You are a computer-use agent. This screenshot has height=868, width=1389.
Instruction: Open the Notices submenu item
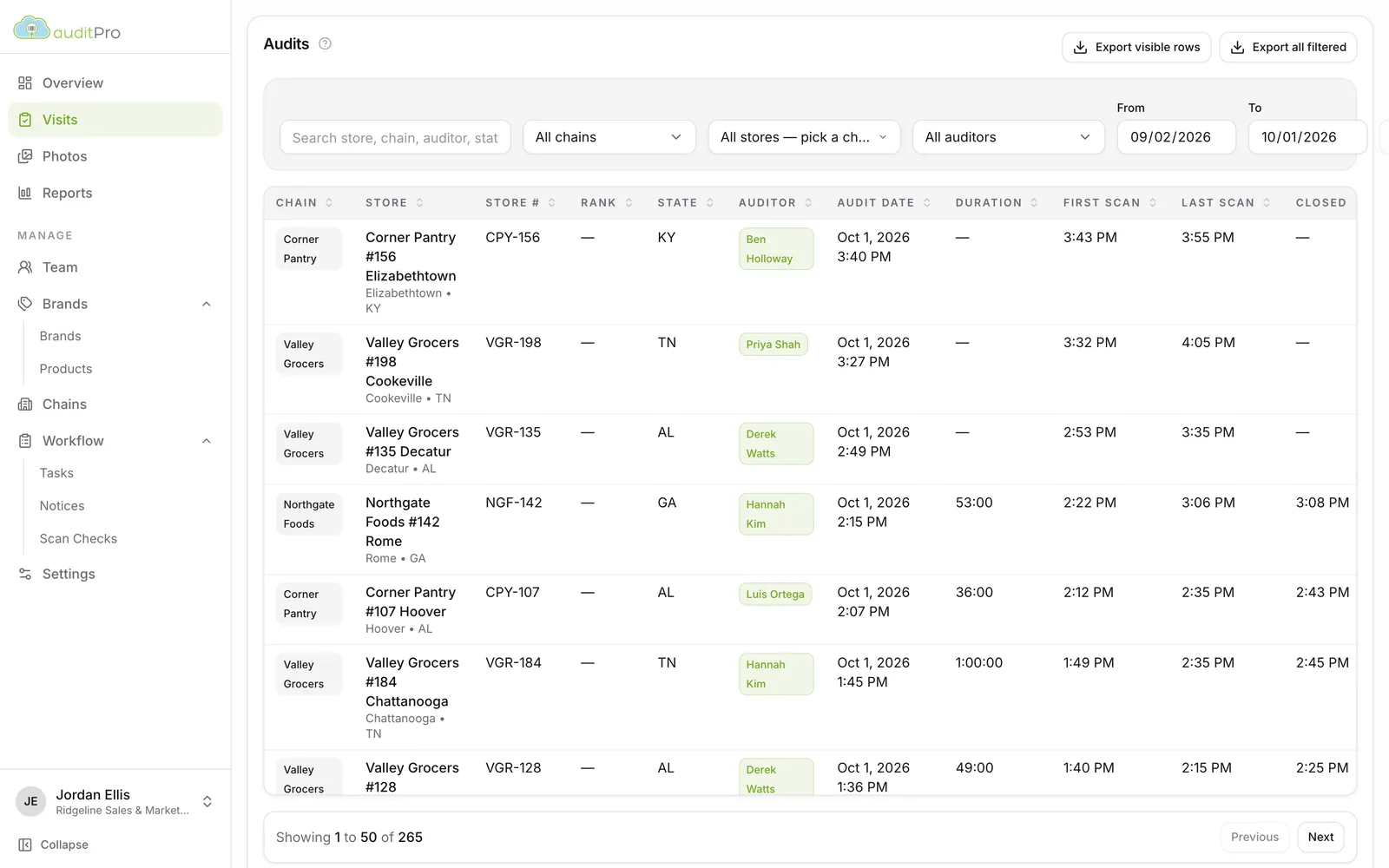[x=63, y=506]
